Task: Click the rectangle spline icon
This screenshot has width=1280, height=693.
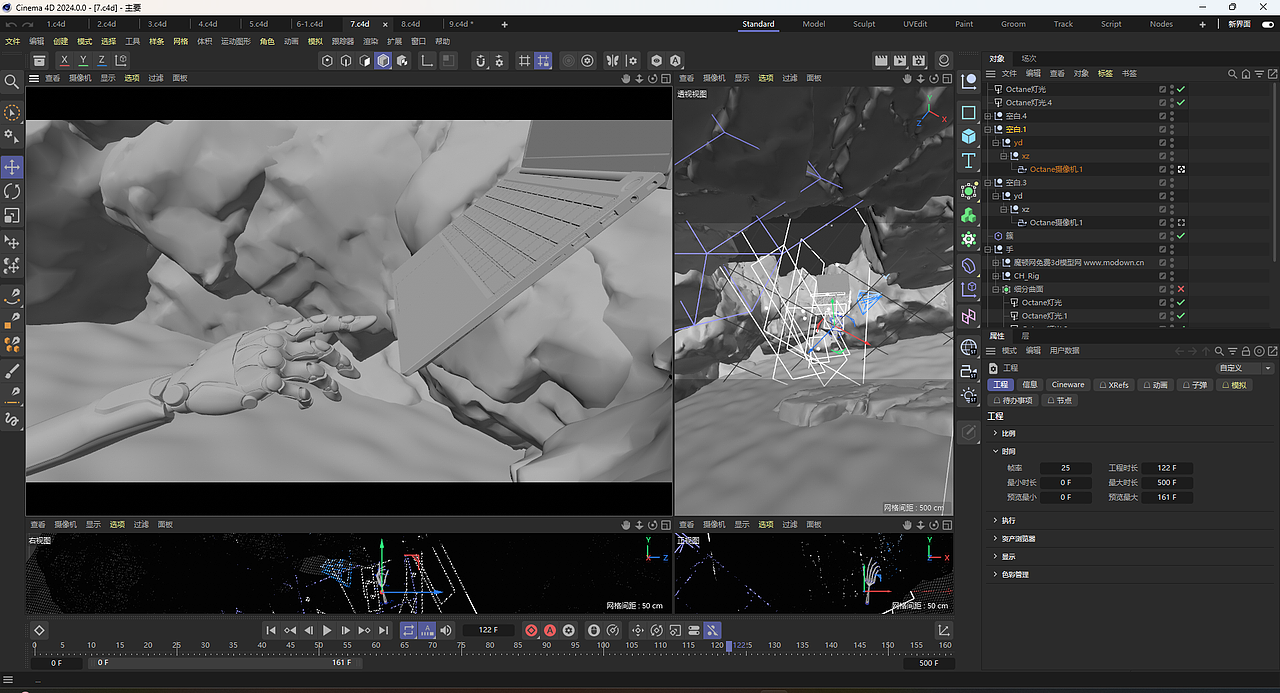Action: [x=968, y=112]
